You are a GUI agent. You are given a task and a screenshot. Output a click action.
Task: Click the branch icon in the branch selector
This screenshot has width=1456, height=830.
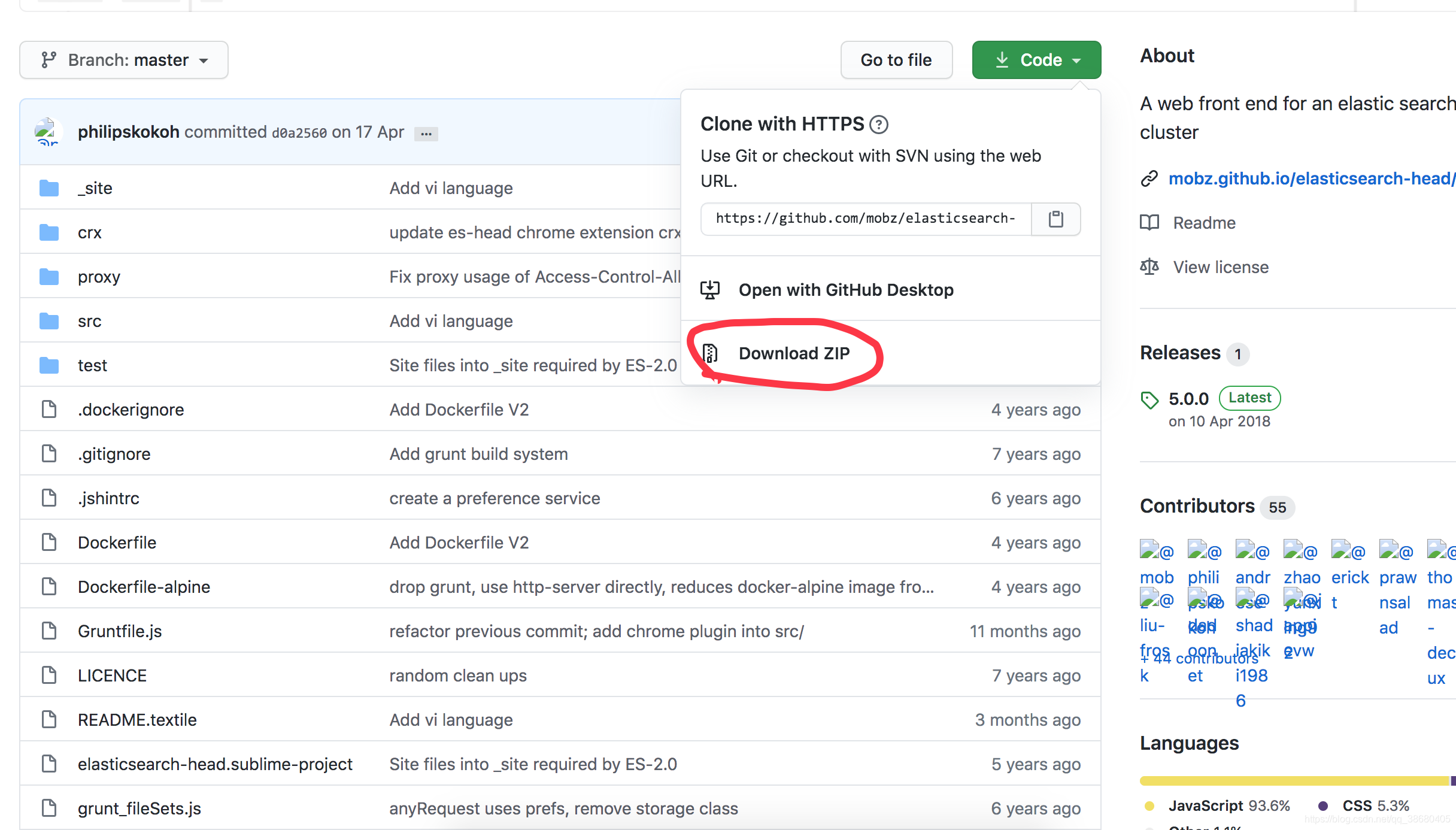(x=49, y=59)
